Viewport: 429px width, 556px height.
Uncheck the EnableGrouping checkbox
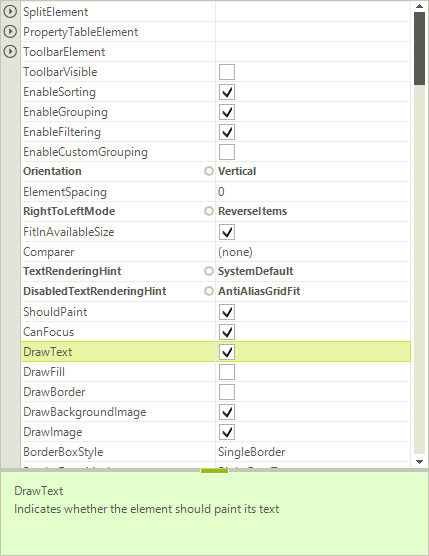pos(227,112)
